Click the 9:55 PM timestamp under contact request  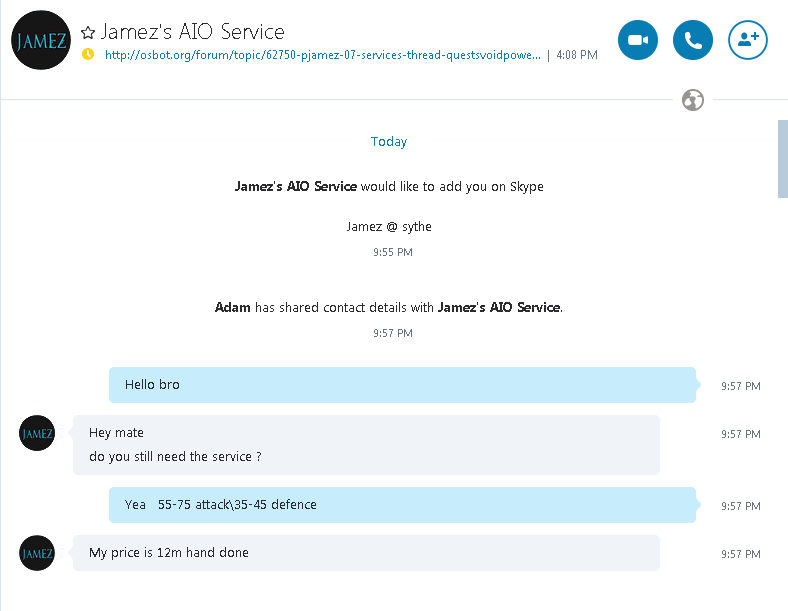pos(392,252)
